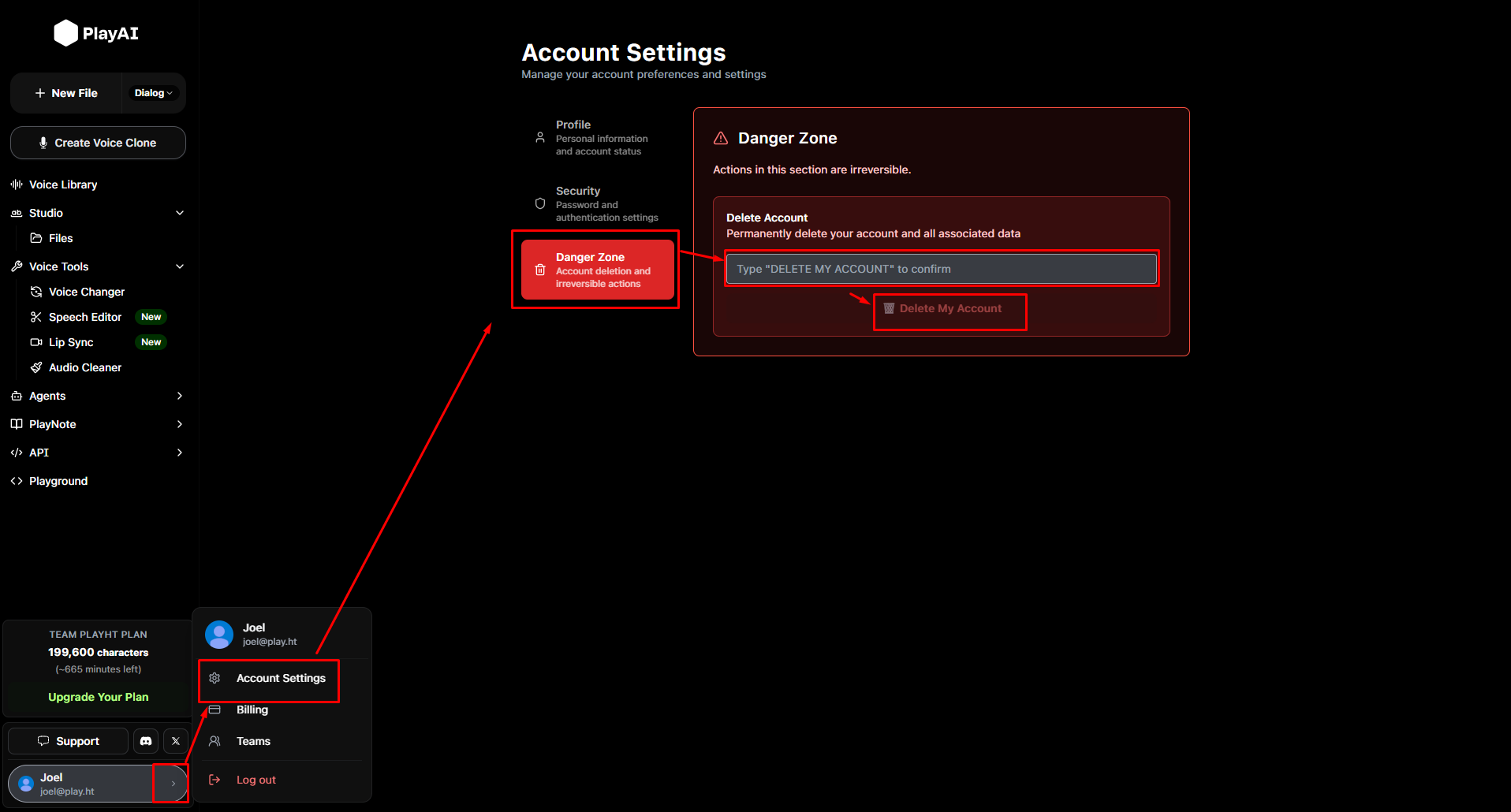Open Audio Cleaner tool
Image resolution: width=1511 pixels, height=812 pixels.
85,367
